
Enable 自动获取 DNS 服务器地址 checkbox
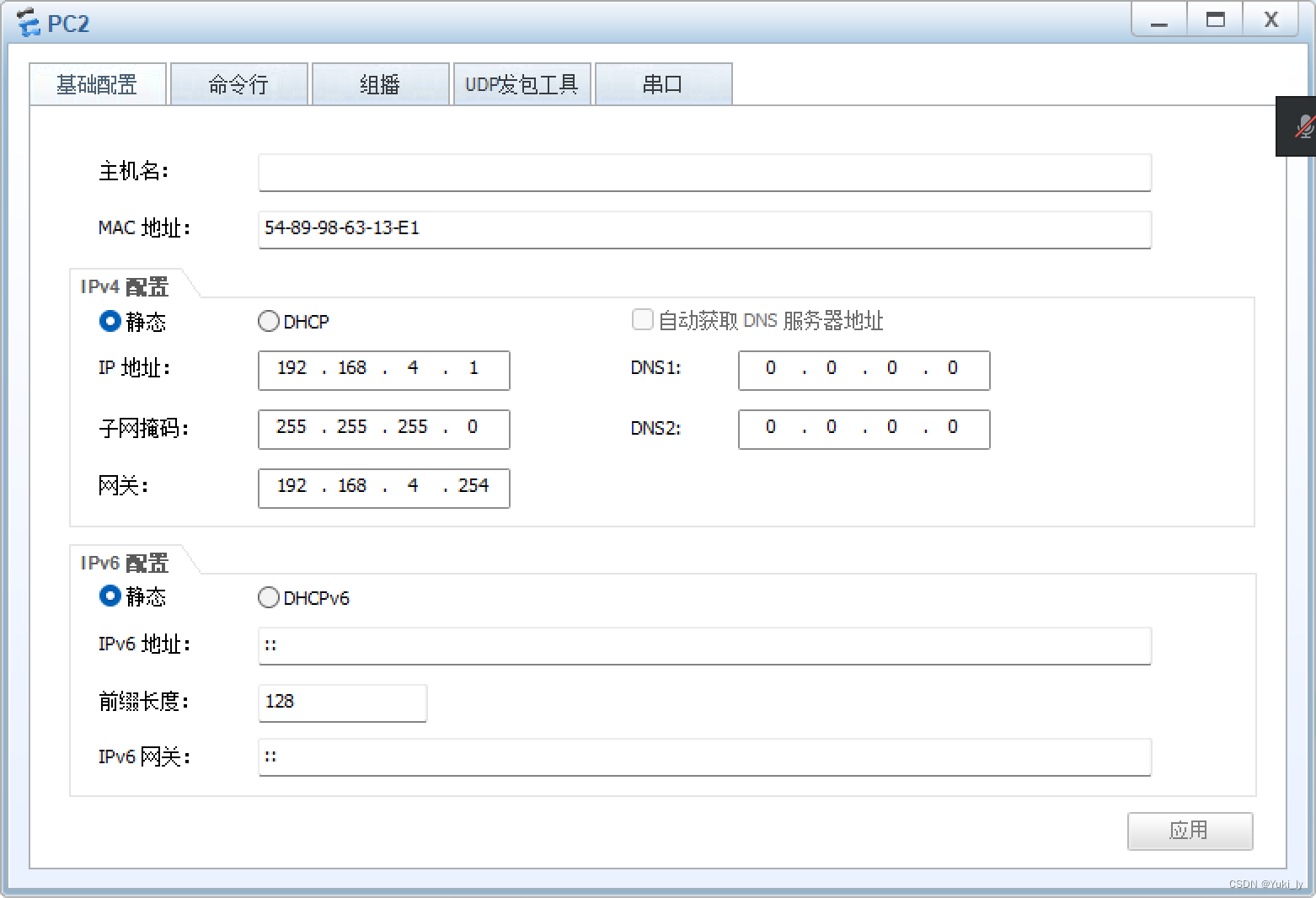click(x=642, y=319)
